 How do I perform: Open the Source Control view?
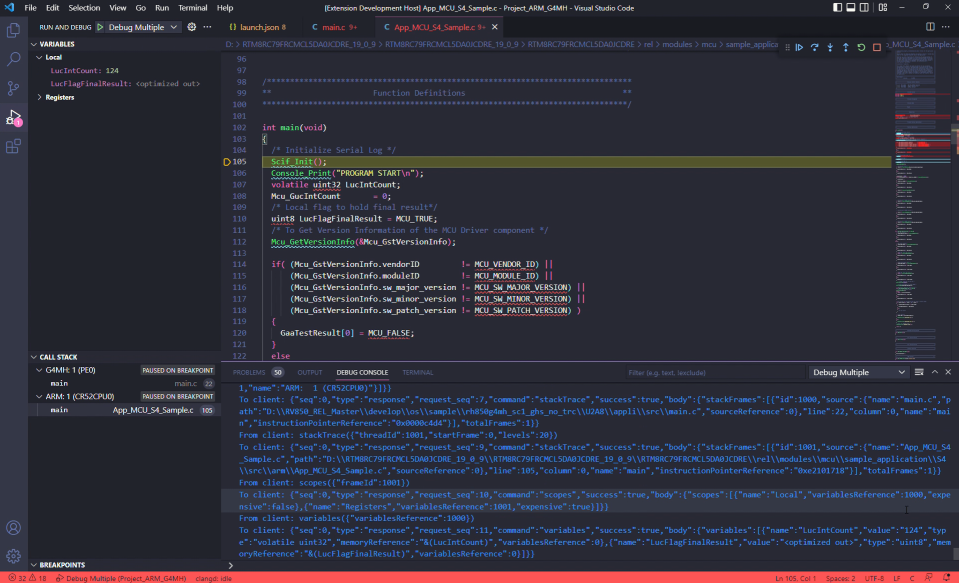point(14,88)
